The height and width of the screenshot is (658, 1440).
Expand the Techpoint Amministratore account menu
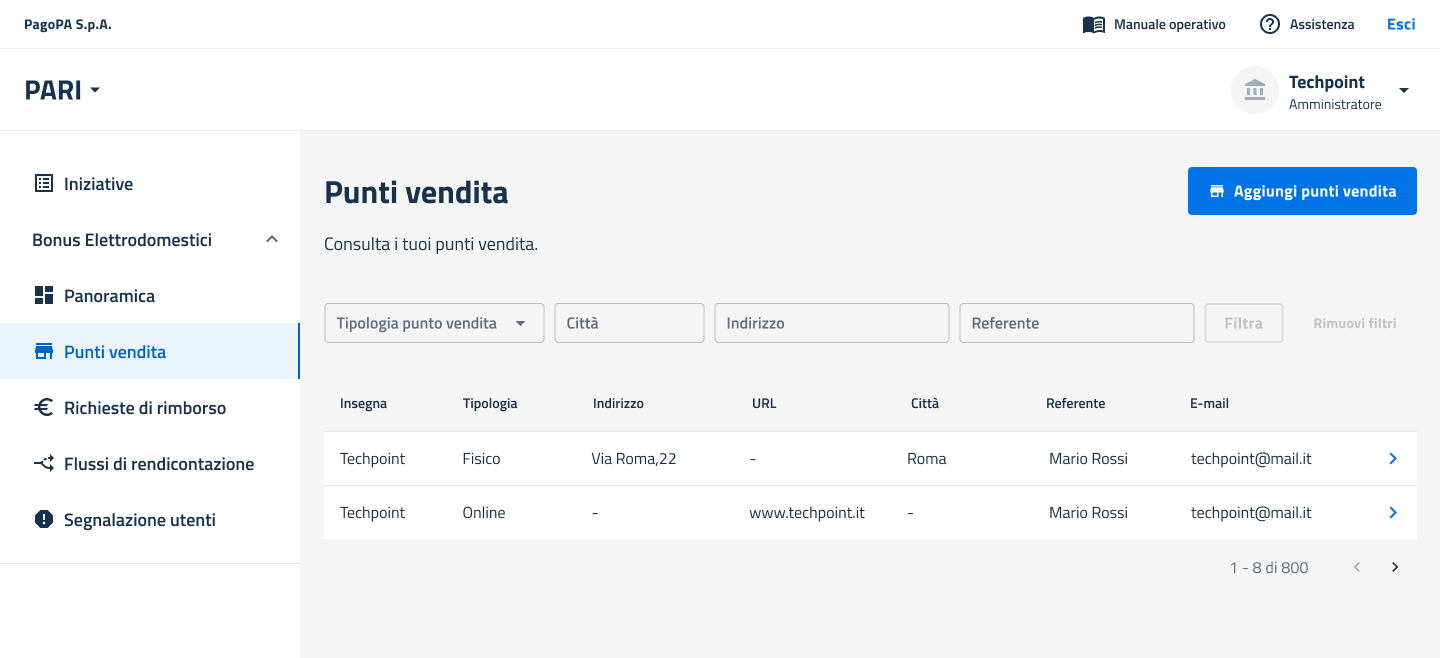pyautogui.click(x=1403, y=90)
